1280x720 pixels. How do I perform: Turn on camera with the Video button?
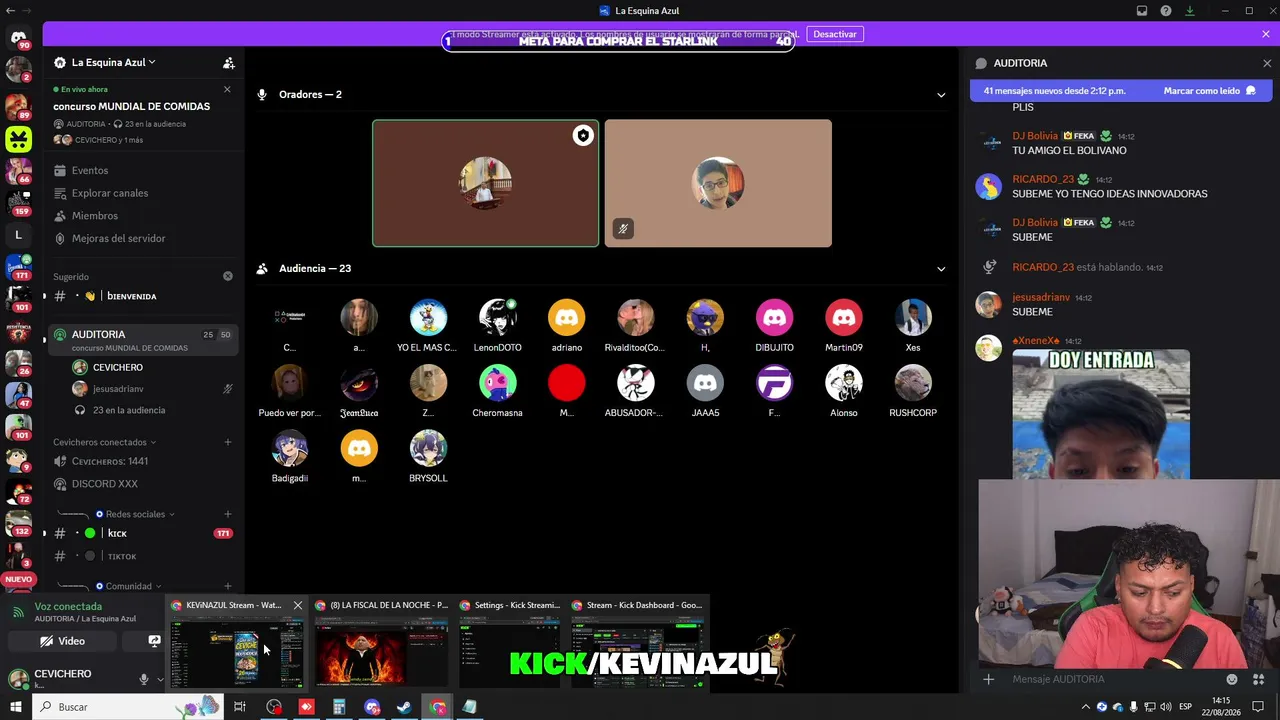[62, 641]
